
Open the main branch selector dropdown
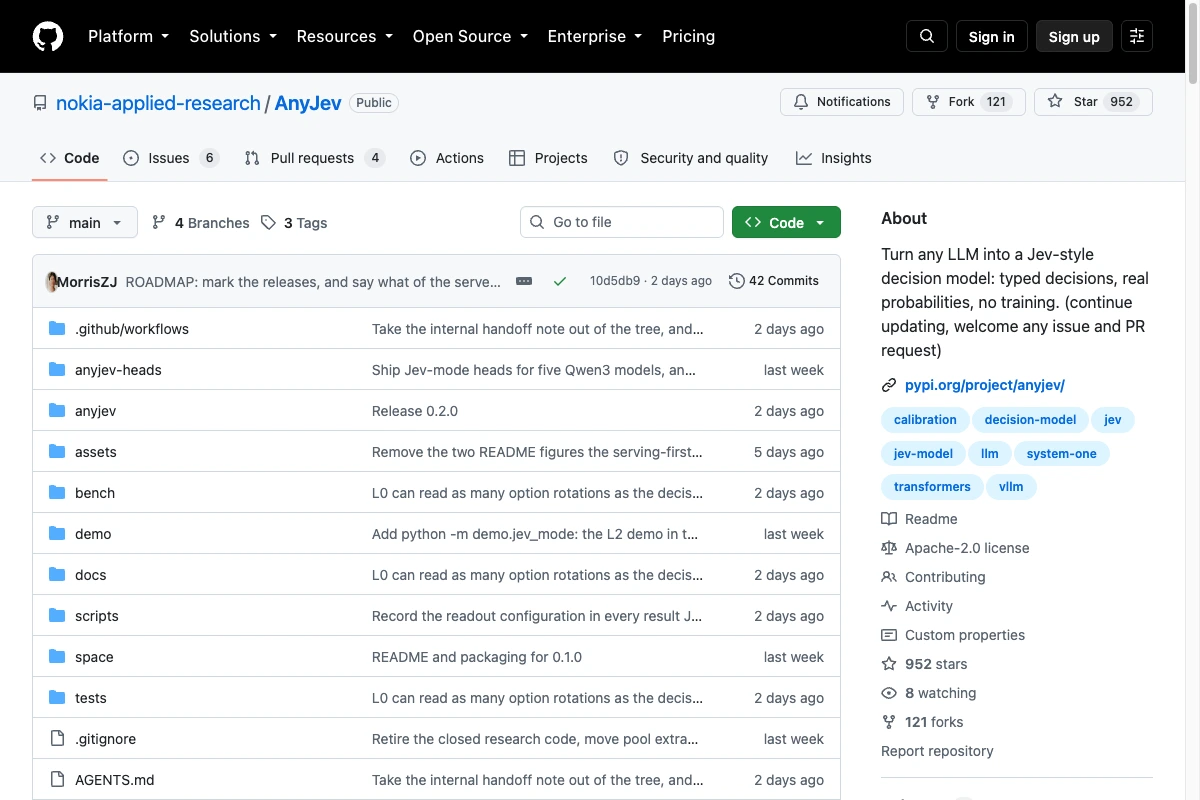tap(85, 223)
